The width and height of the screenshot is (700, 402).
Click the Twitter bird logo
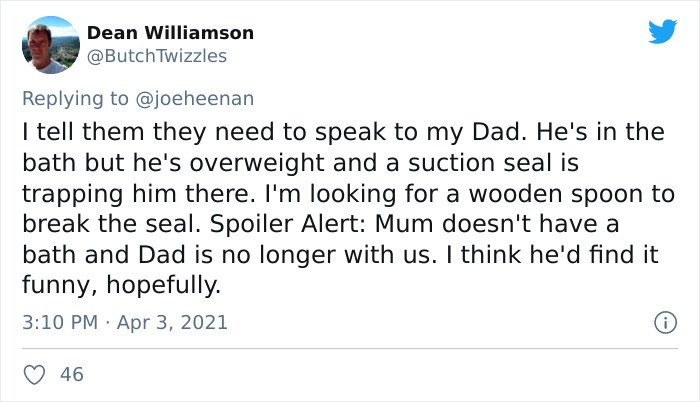(662, 32)
